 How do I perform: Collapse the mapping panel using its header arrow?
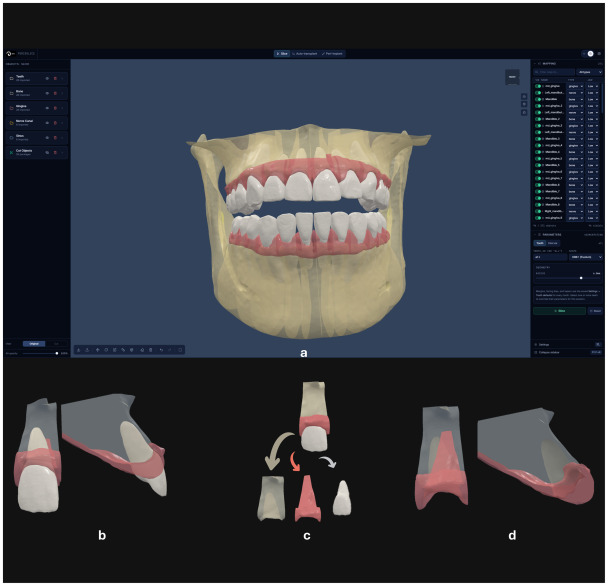pos(535,64)
